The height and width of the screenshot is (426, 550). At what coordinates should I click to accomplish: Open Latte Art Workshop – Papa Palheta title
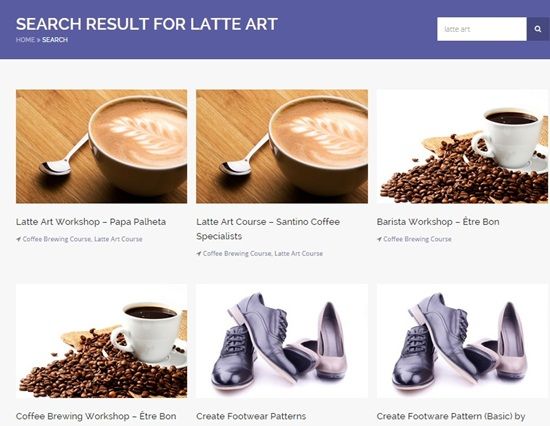pyautogui.click(x=91, y=222)
